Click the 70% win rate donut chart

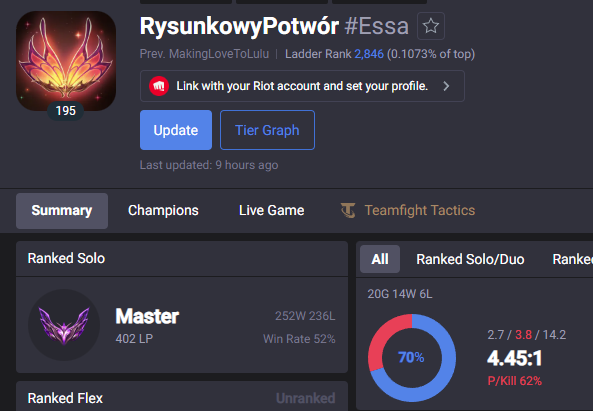pyautogui.click(x=412, y=358)
